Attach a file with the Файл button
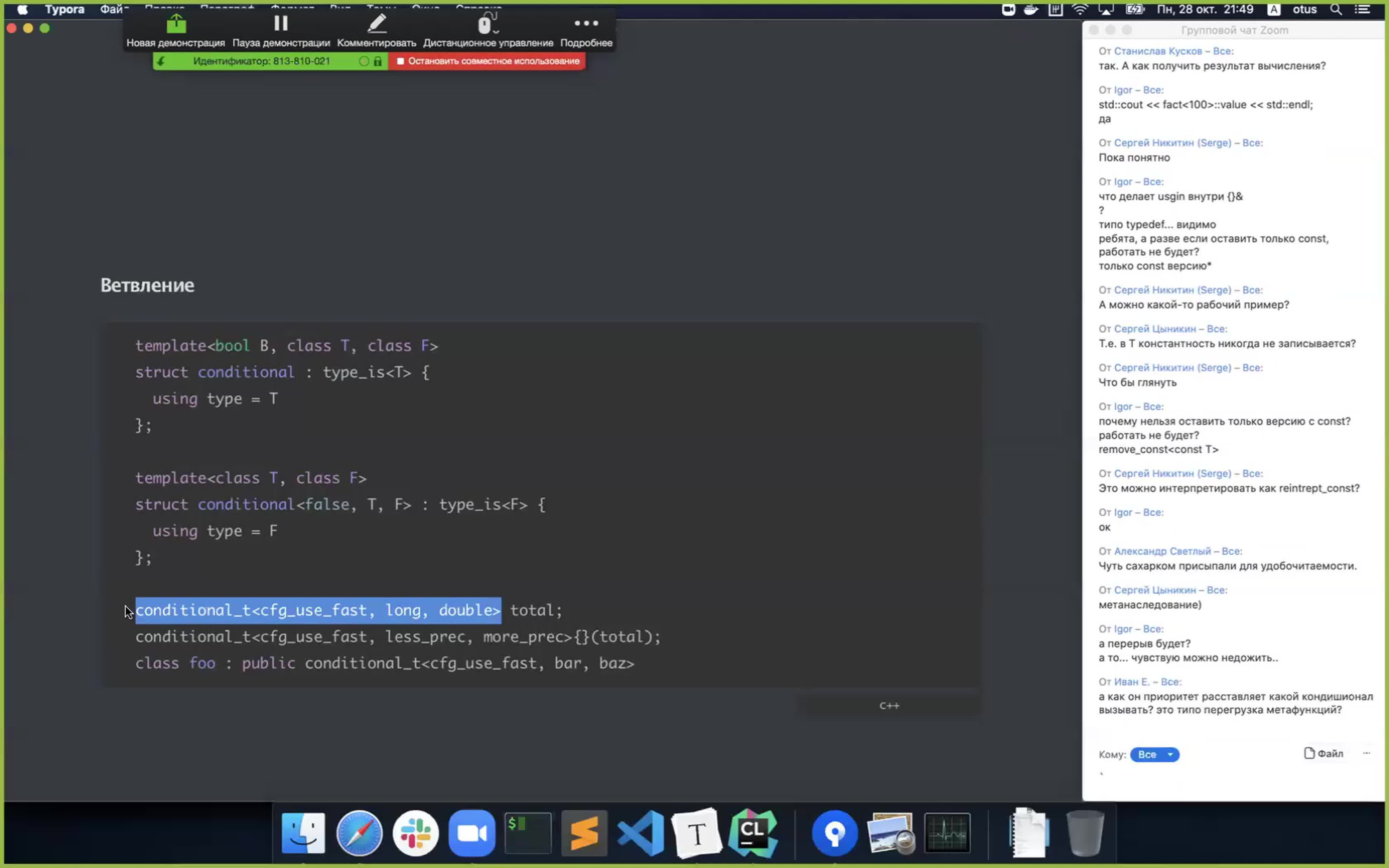1389x868 pixels. [x=1323, y=753]
